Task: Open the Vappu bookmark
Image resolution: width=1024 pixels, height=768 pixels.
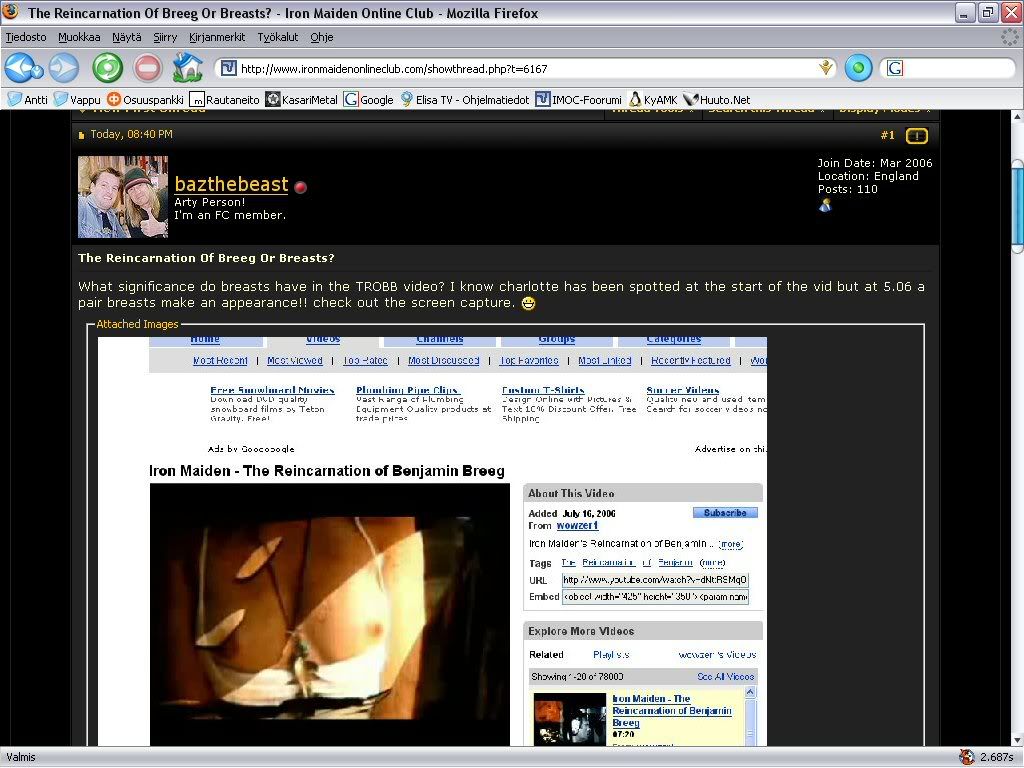Action: [x=77, y=99]
